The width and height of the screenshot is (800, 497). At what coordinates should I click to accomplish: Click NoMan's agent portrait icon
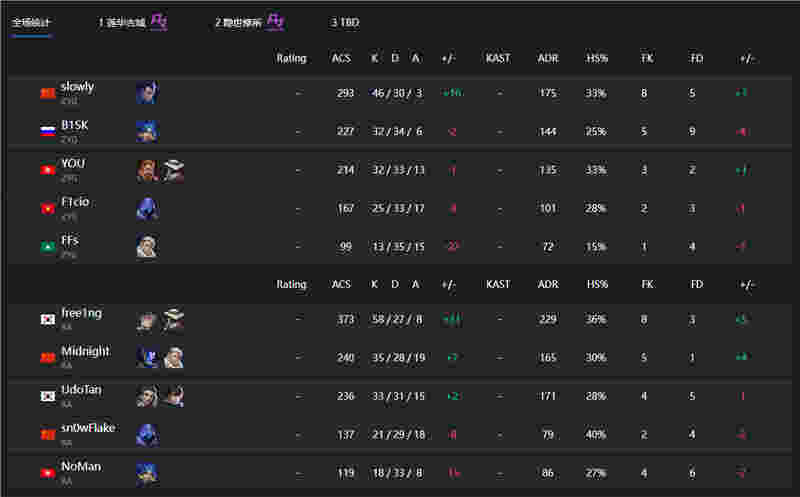[x=146, y=472]
